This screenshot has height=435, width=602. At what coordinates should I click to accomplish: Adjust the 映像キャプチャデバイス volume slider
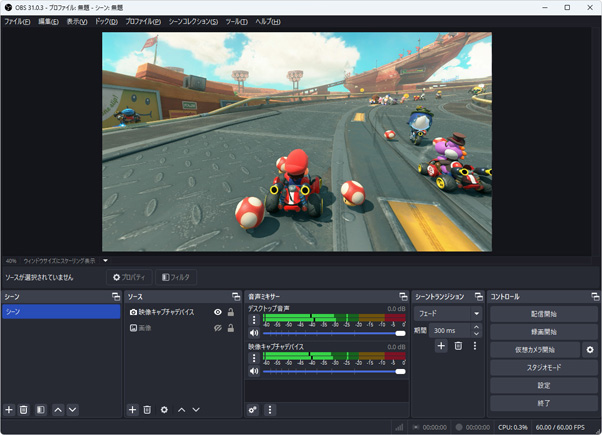[x=334, y=371]
